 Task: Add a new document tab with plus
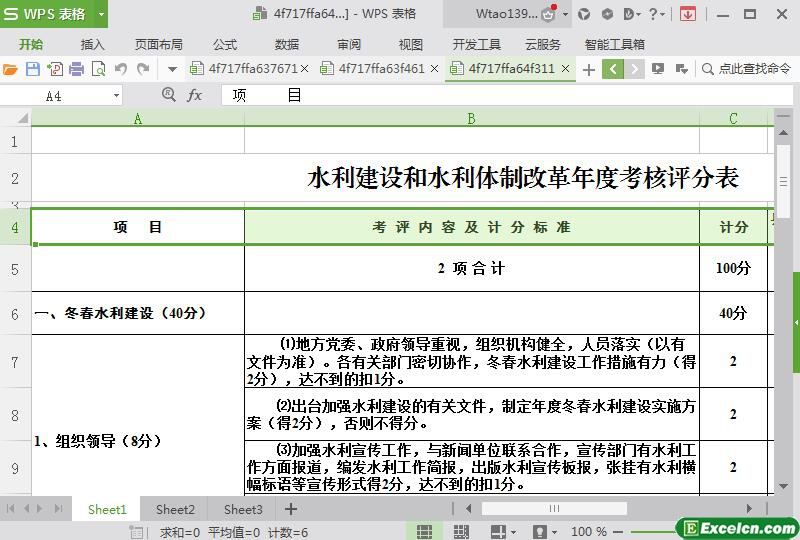(x=589, y=69)
